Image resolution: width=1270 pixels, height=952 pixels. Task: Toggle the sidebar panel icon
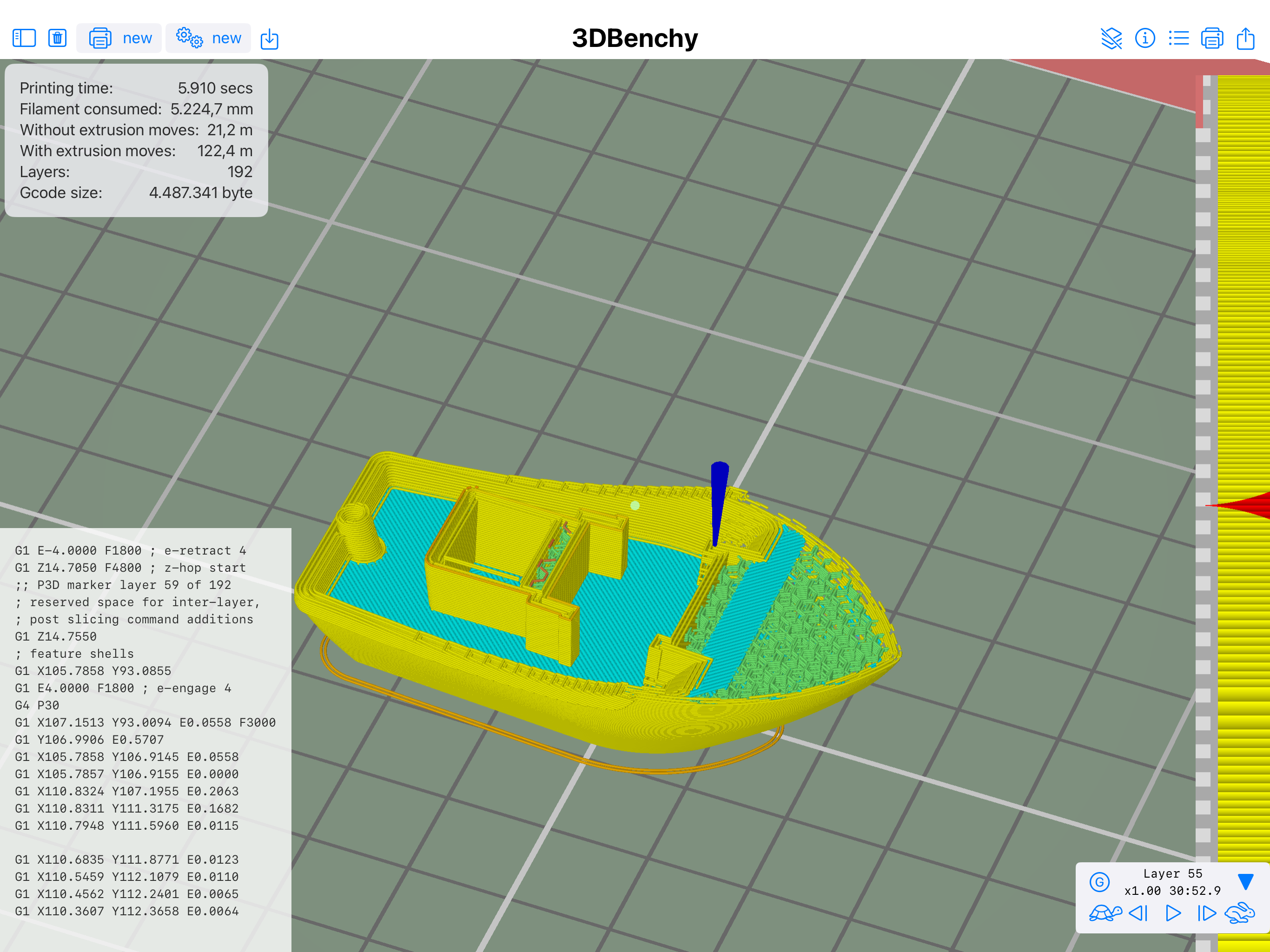[x=24, y=39]
